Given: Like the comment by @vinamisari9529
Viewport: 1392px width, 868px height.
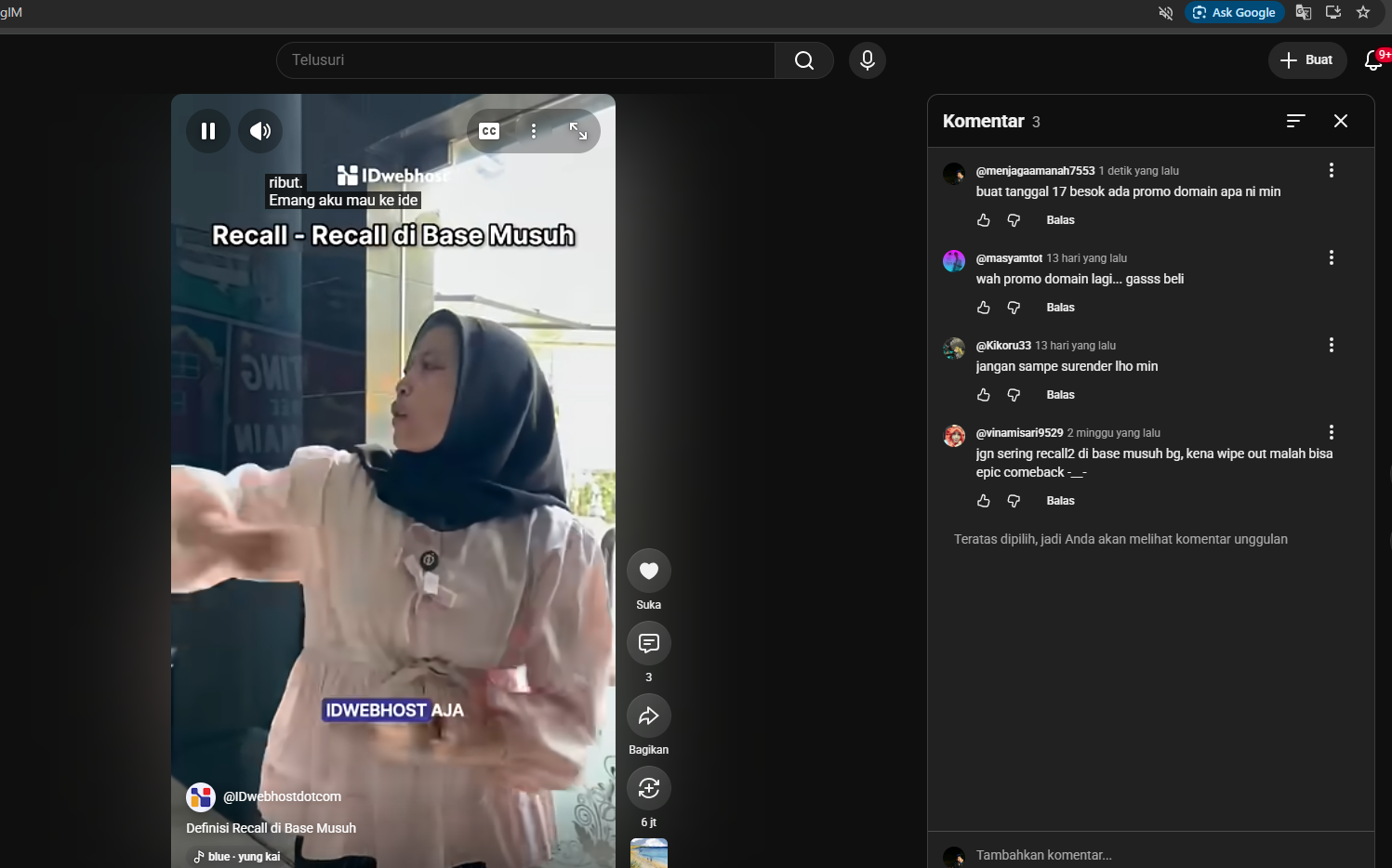Looking at the screenshot, I should (984, 501).
